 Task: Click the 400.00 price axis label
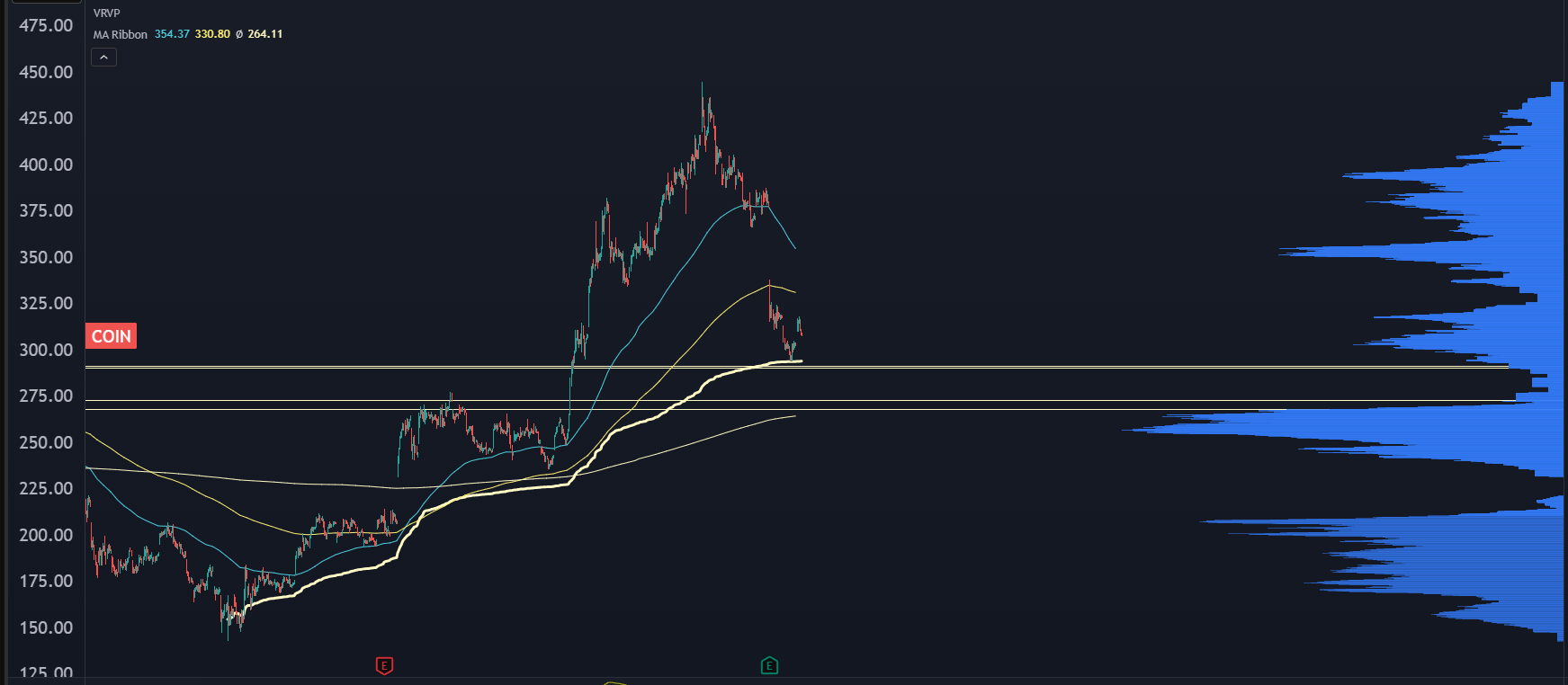46,165
